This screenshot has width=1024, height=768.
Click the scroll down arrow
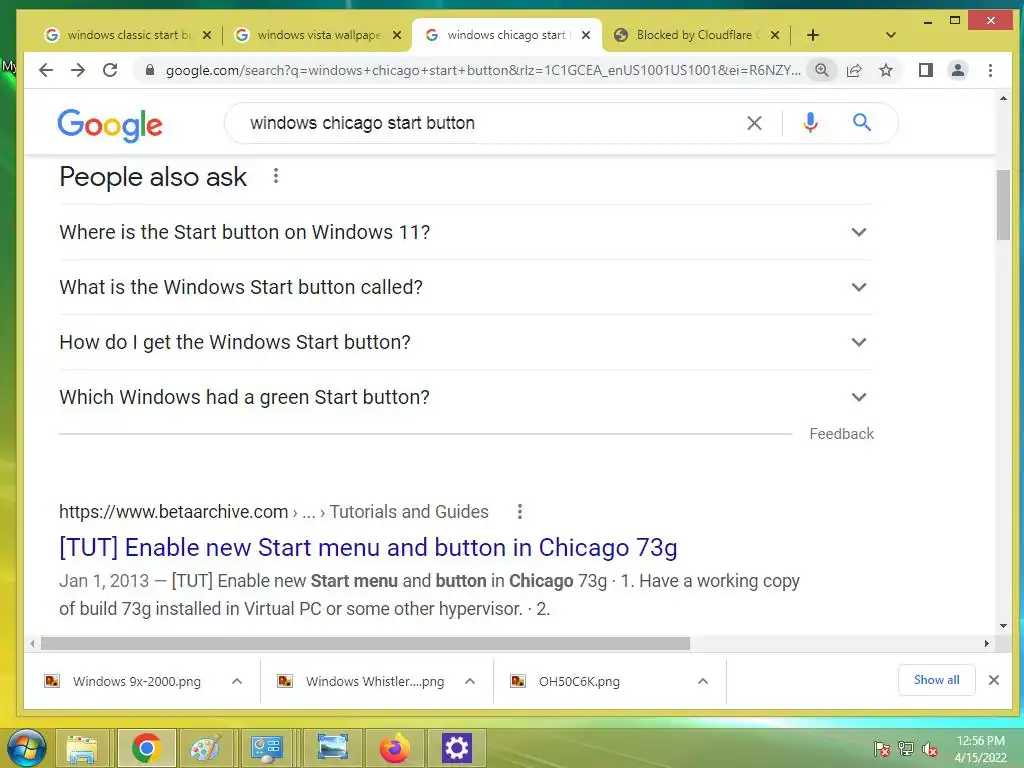(1003, 626)
